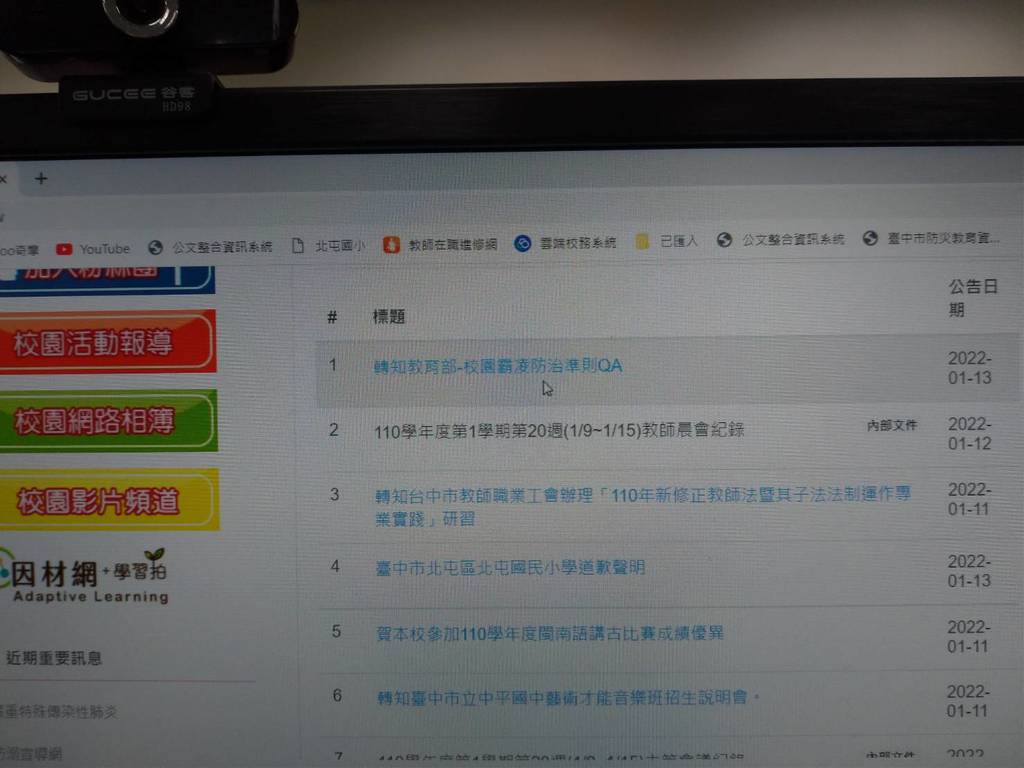
Task: Open the 北屯國小 bookmark
Action: tap(328, 246)
